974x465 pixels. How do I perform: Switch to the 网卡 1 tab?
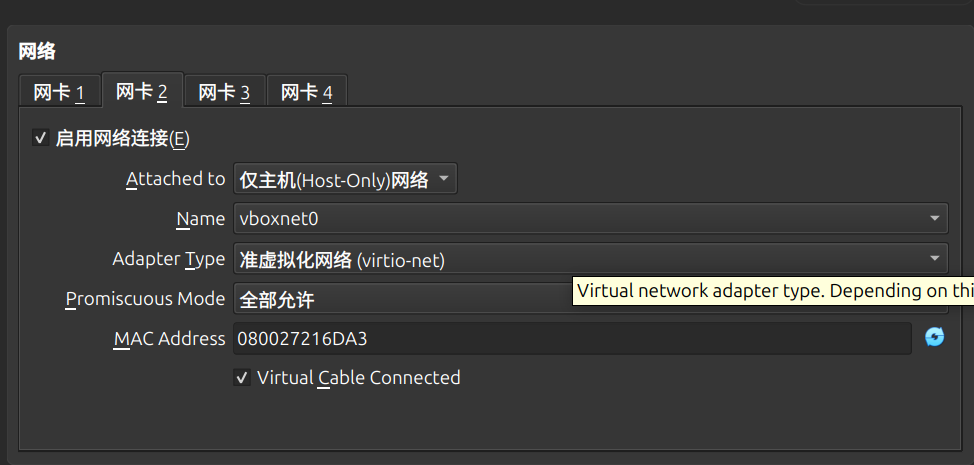[x=59, y=93]
